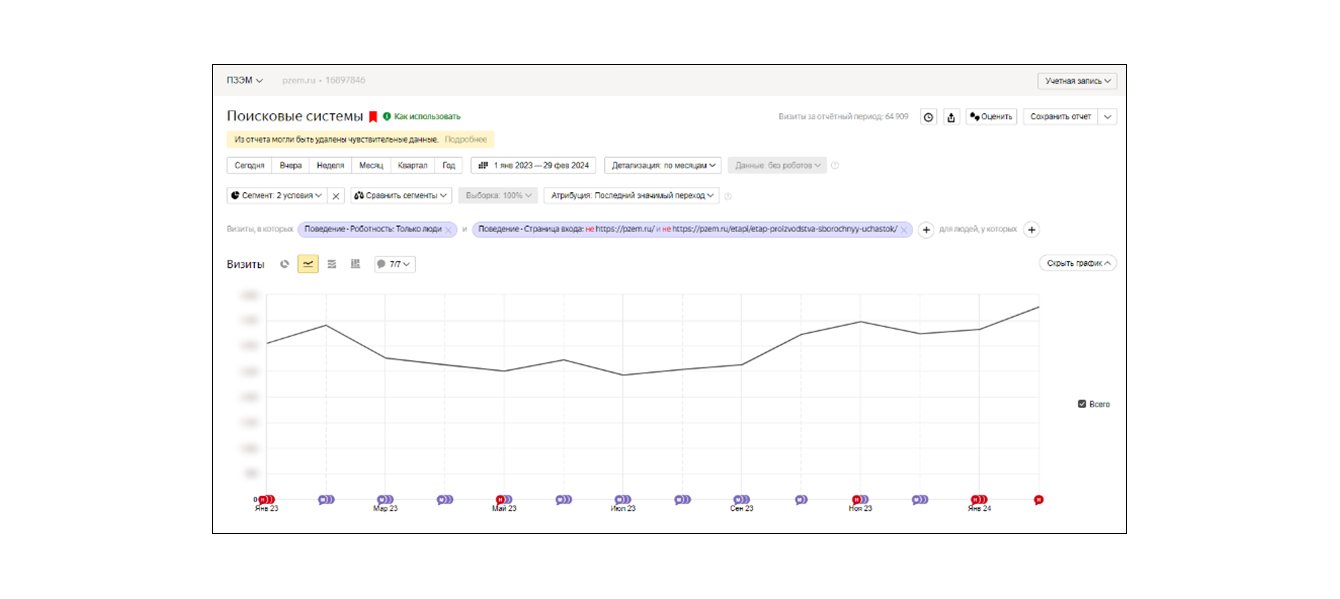Remove the "Роботность: Только люди" filter
The width and height of the screenshot is (1340, 599).
[449, 230]
